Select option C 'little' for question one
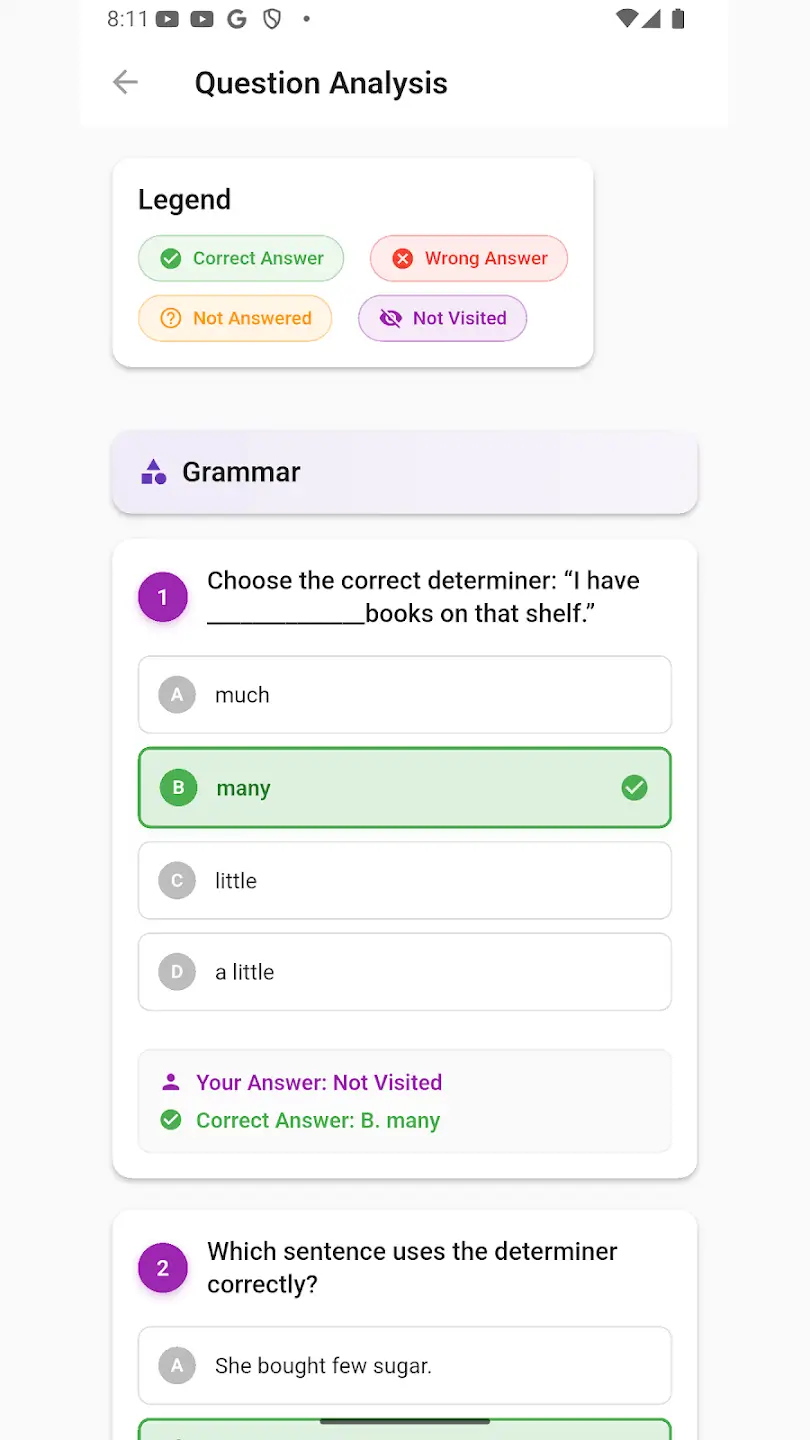 [404, 880]
